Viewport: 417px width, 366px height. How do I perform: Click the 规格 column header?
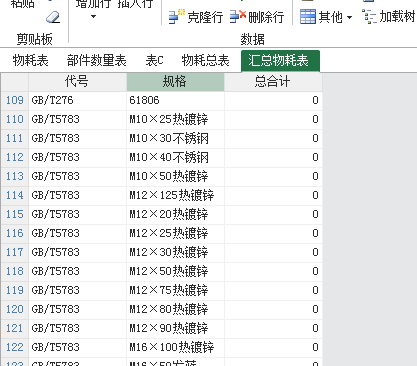click(x=175, y=82)
